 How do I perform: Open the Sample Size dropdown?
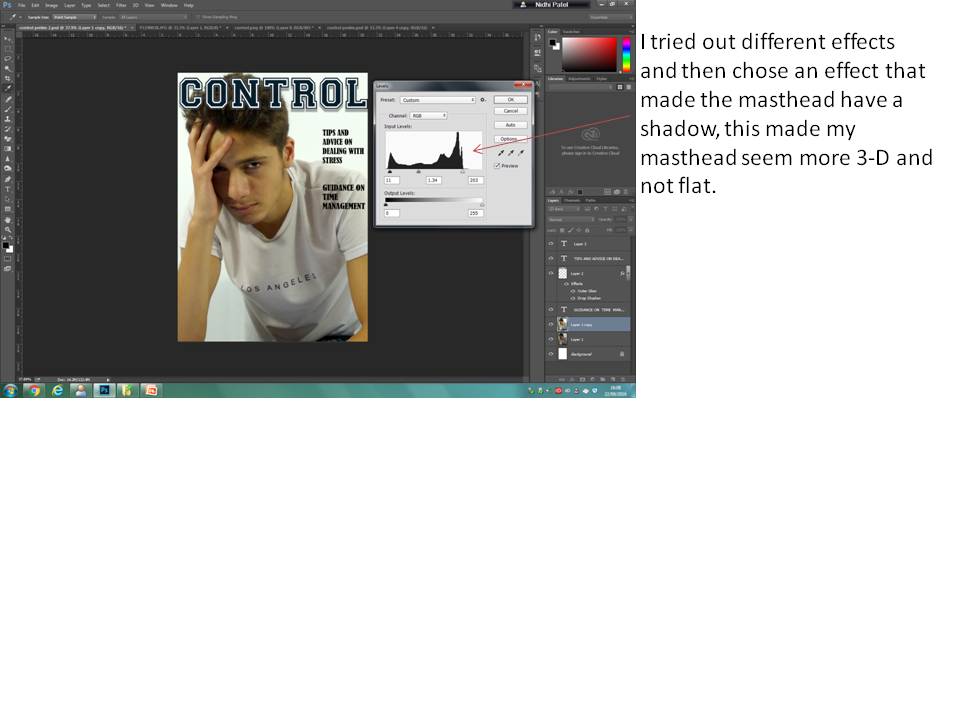point(74,17)
